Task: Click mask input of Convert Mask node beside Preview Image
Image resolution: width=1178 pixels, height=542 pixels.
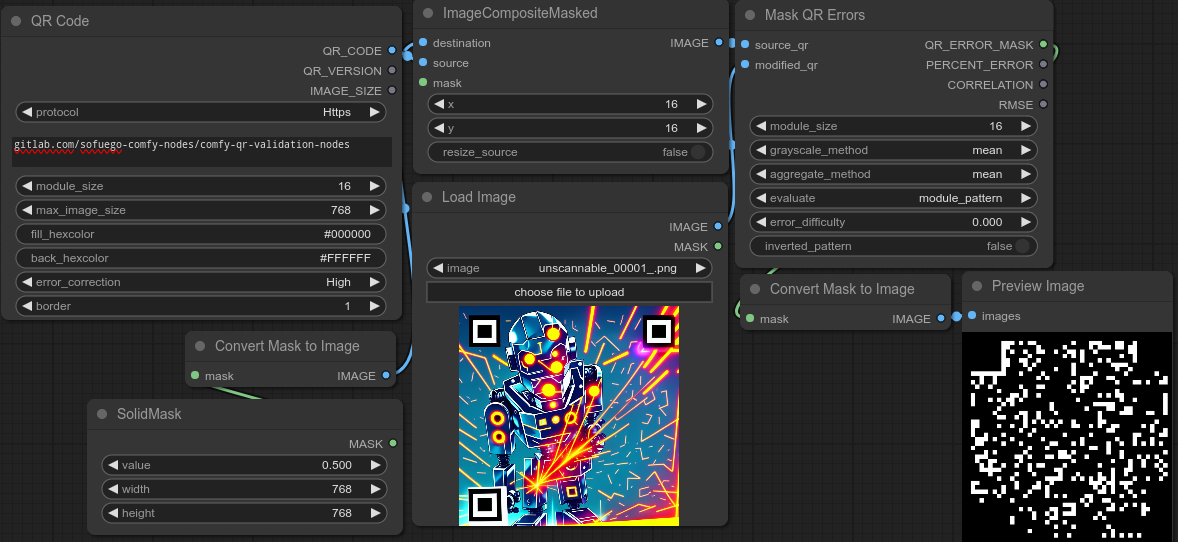Action: click(x=750, y=319)
